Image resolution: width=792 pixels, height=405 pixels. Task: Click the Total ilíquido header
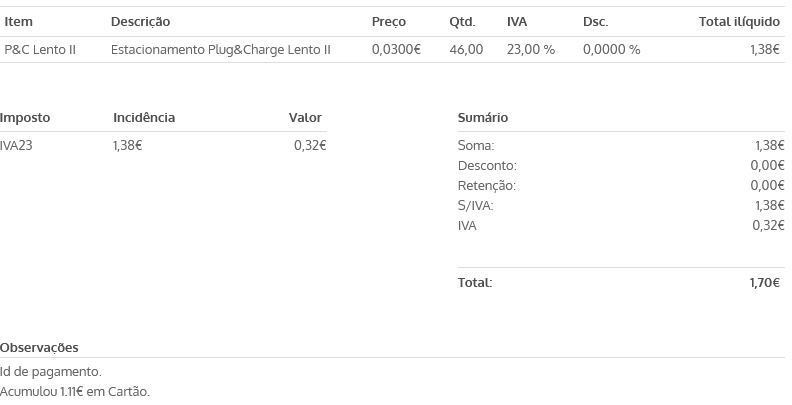[x=739, y=22]
